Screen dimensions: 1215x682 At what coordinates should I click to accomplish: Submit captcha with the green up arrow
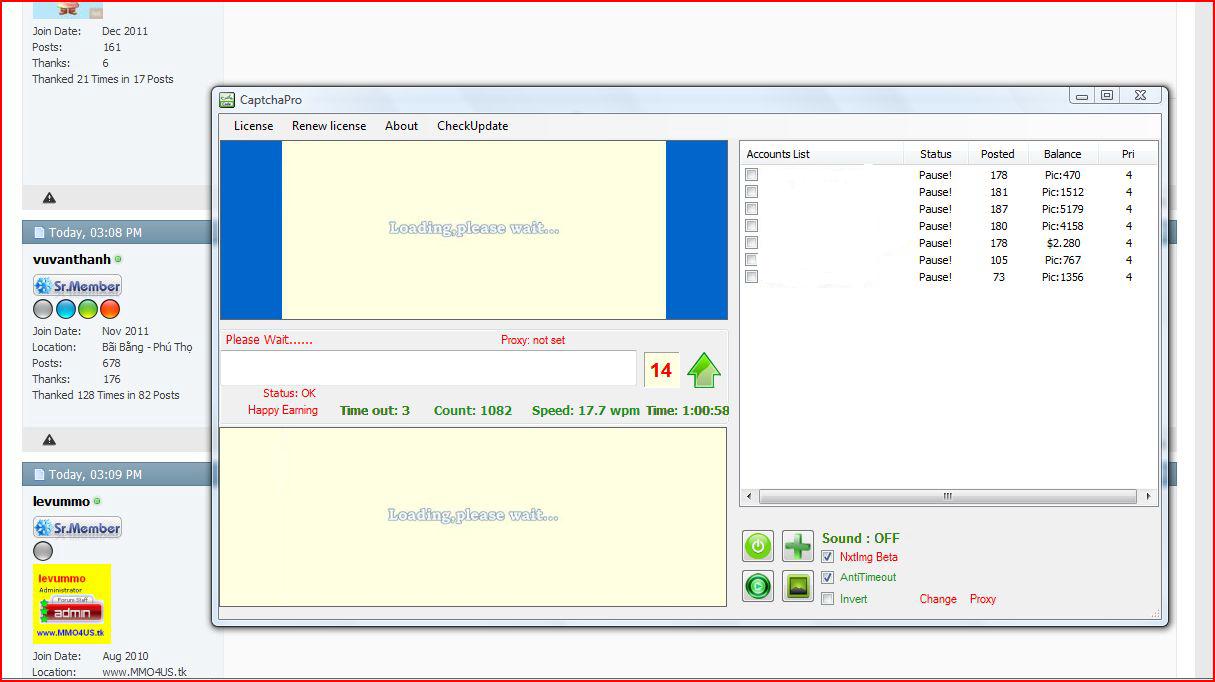tap(704, 370)
